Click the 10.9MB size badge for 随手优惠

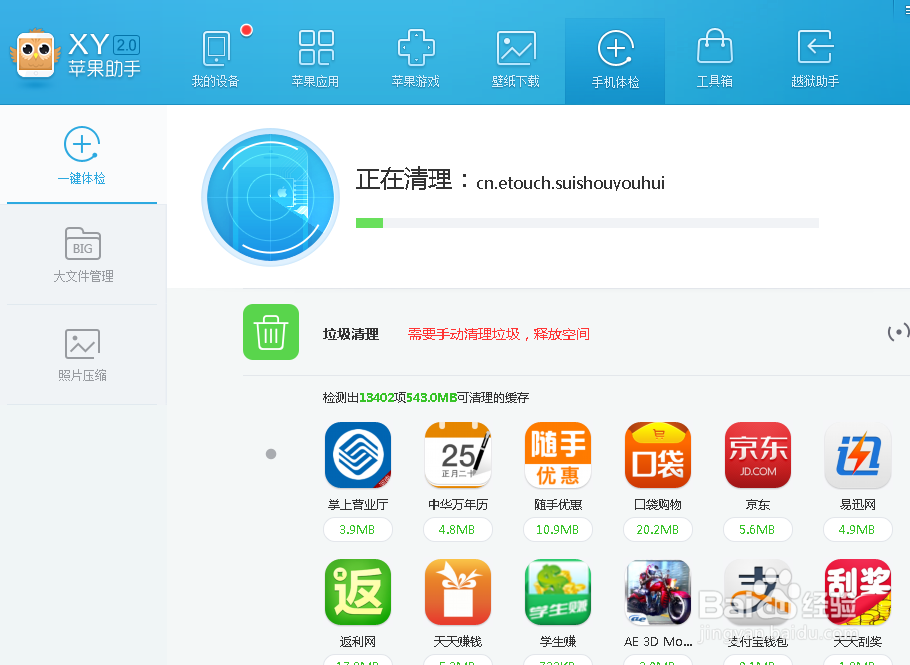(x=557, y=529)
